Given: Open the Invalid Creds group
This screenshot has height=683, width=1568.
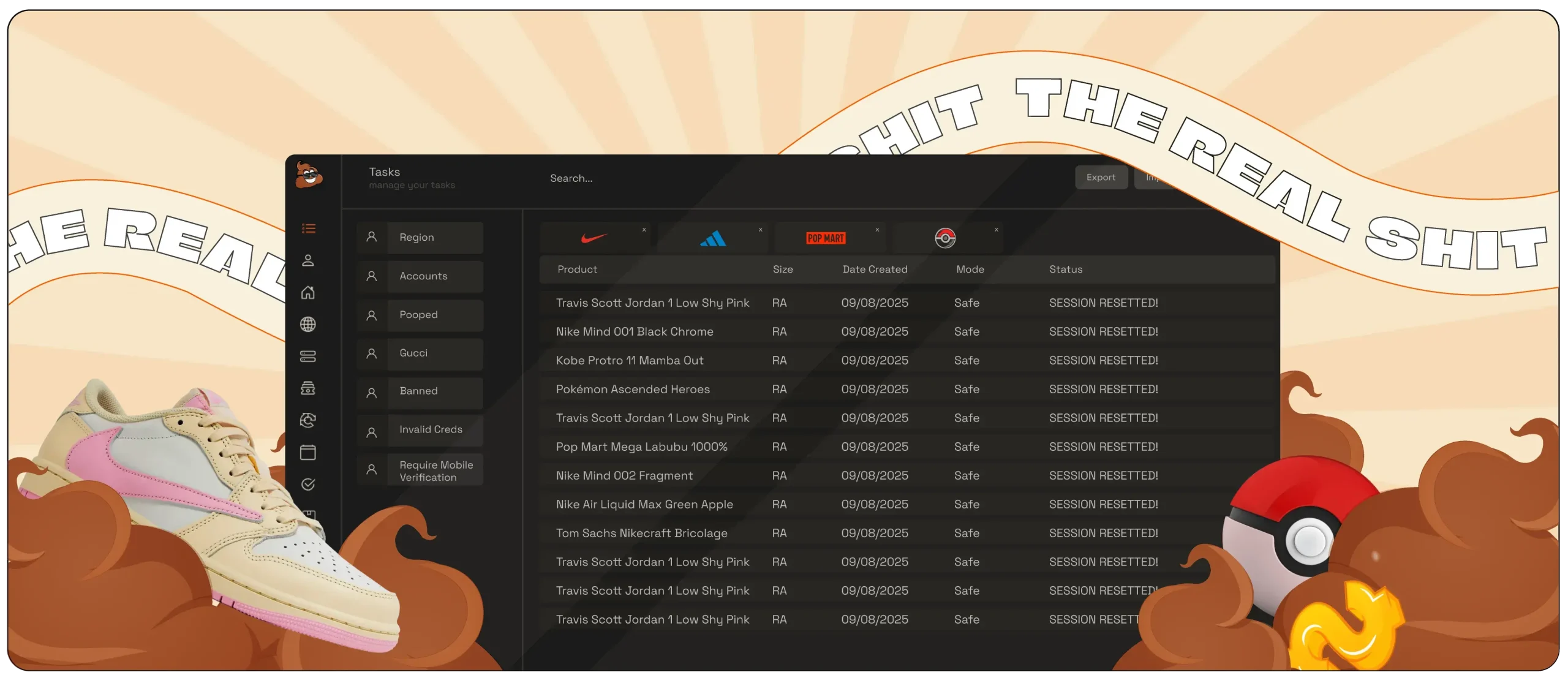Looking at the screenshot, I should pyautogui.click(x=420, y=431).
